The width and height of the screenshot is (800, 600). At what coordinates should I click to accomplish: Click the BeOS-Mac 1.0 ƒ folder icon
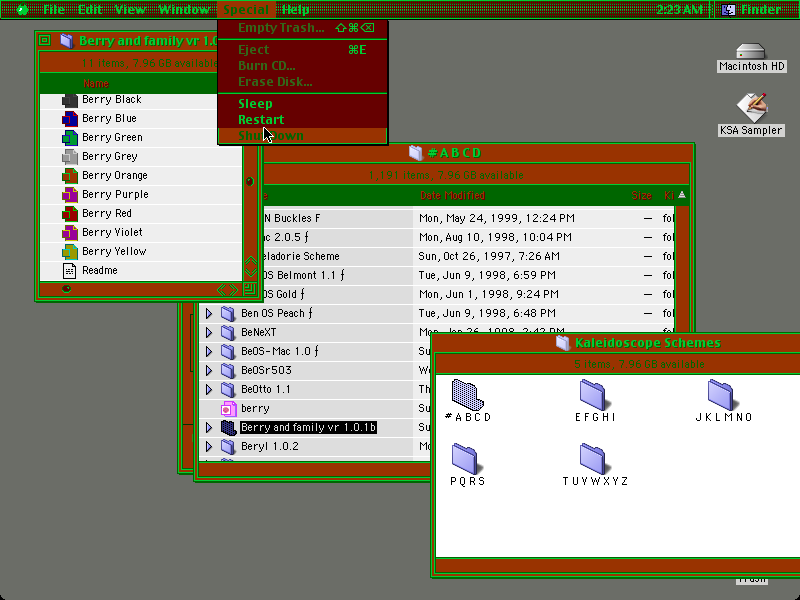(x=228, y=352)
